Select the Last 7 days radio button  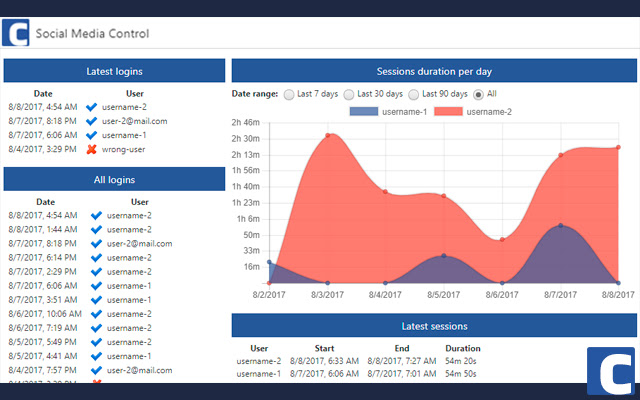click(x=289, y=95)
